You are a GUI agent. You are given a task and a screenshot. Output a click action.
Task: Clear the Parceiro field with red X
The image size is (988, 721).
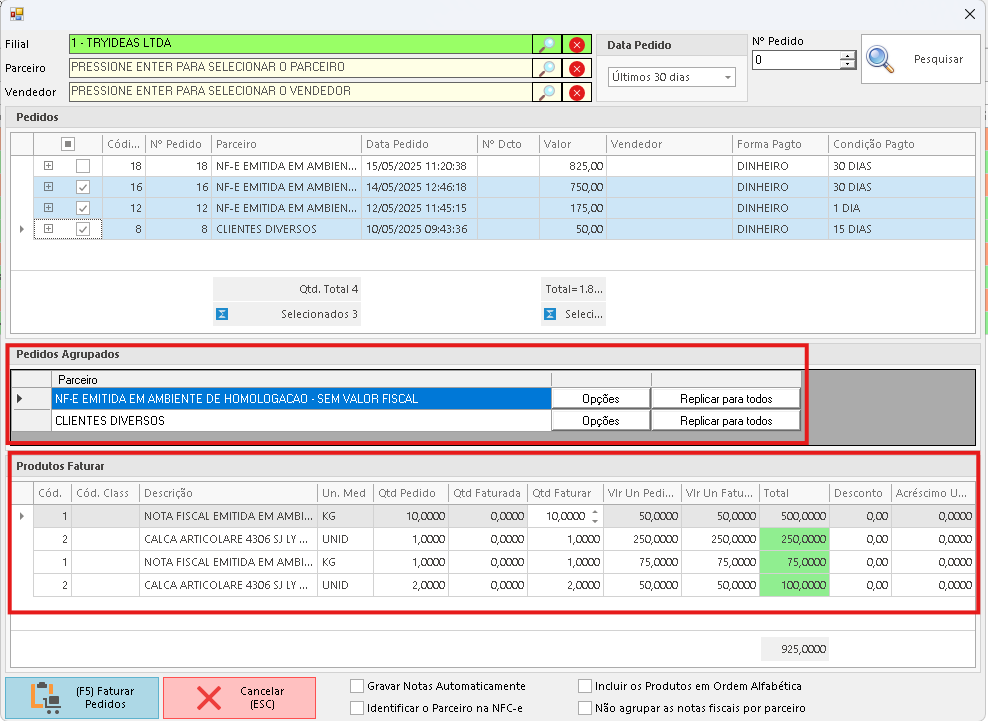(577, 68)
